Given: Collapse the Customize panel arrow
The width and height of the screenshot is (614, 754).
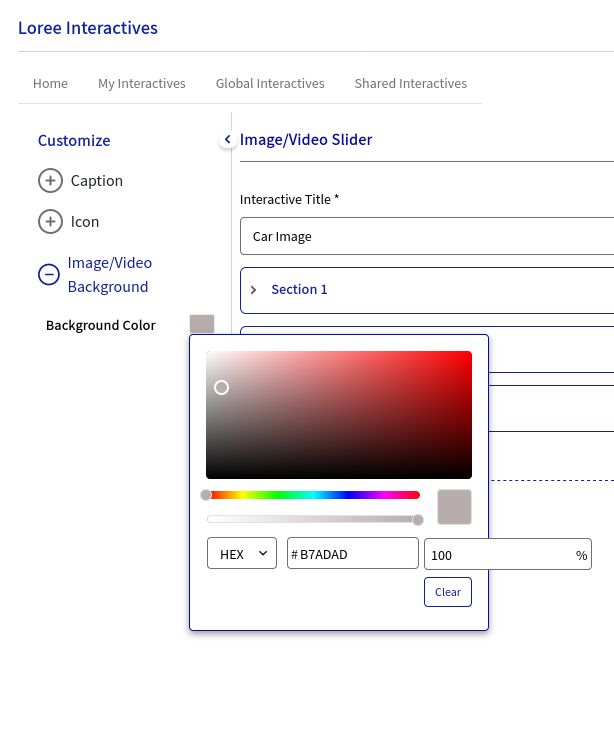Looking at the screenshot, I should (x=227, y=139).
